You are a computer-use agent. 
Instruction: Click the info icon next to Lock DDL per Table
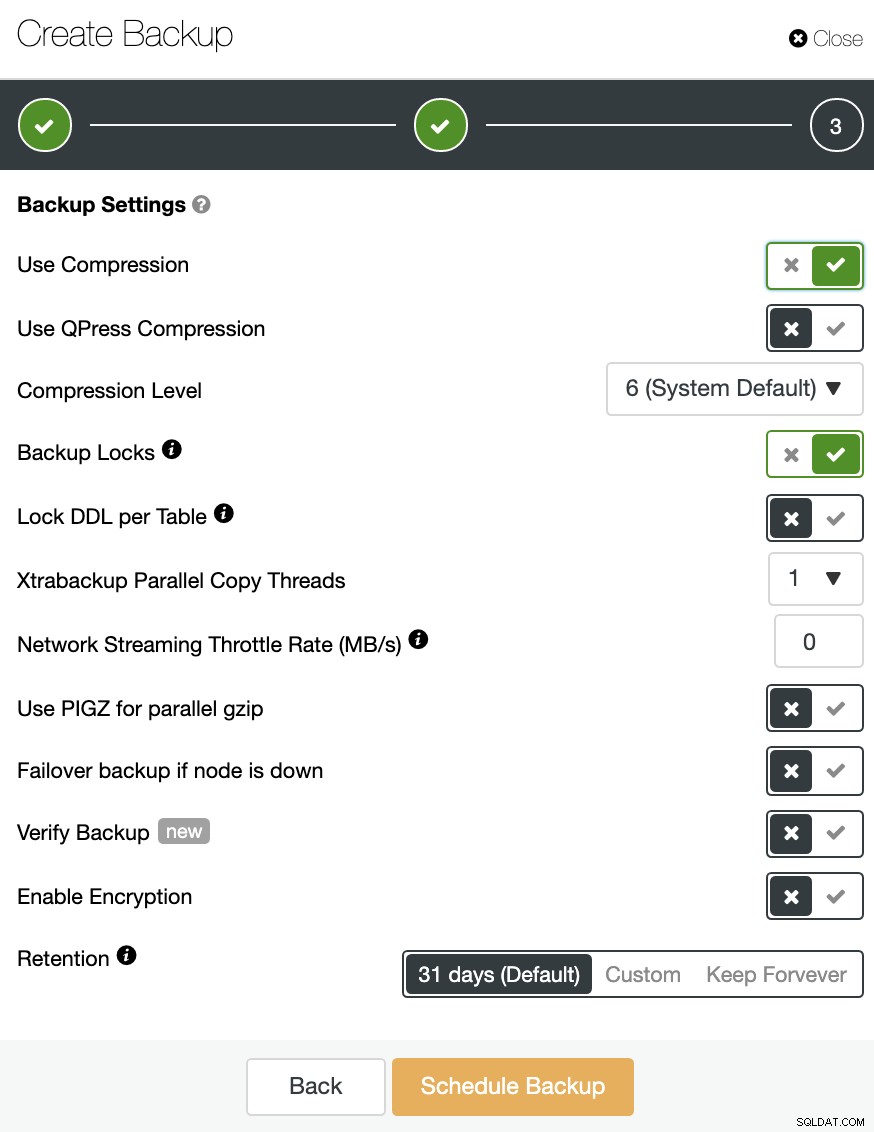(x=224, y=513)
